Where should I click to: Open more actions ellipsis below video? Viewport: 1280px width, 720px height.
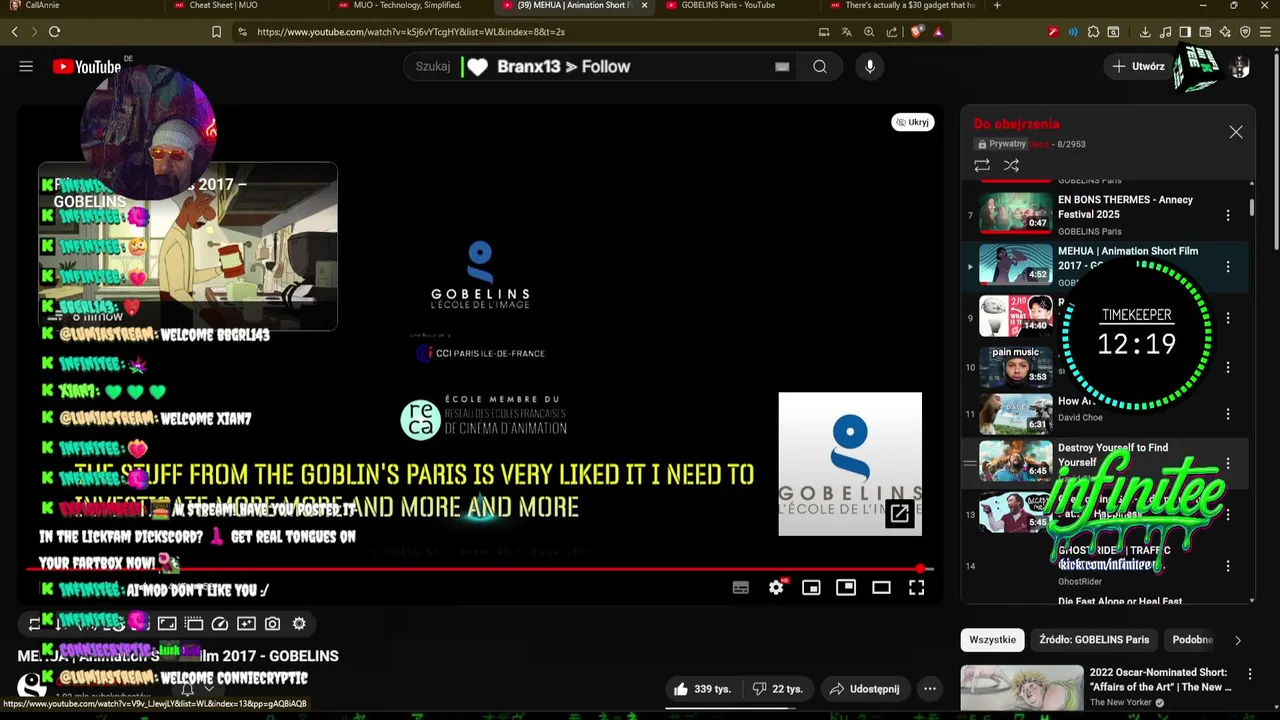930,689
